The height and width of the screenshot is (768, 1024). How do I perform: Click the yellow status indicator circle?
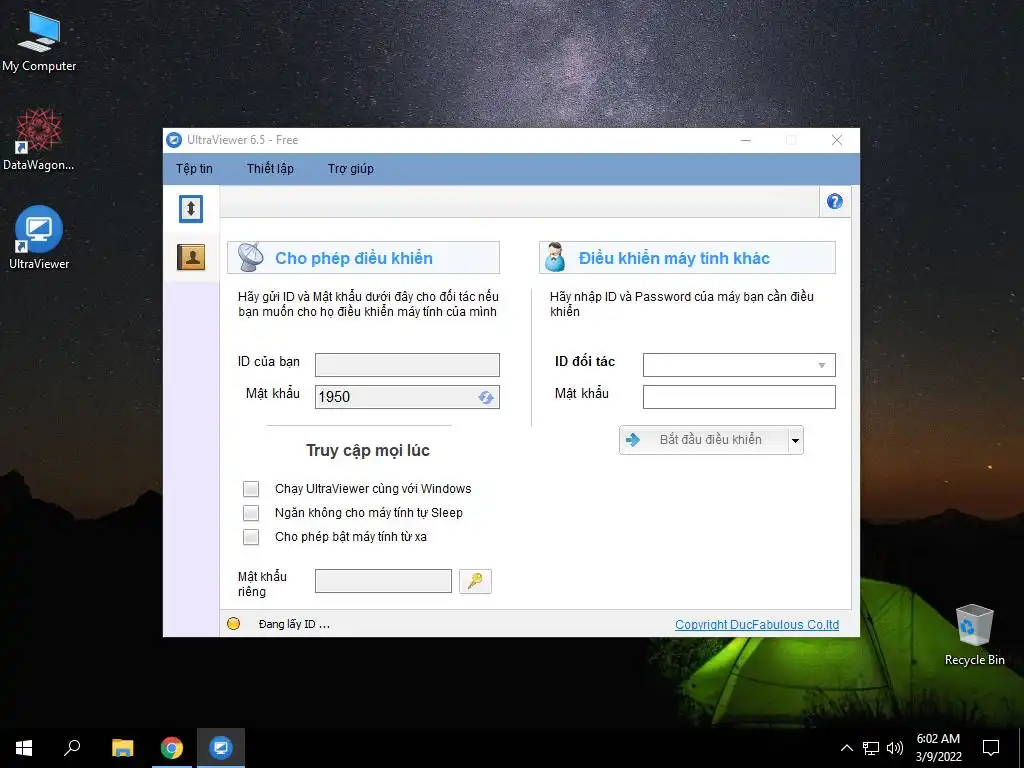click(x=233, y=624)
